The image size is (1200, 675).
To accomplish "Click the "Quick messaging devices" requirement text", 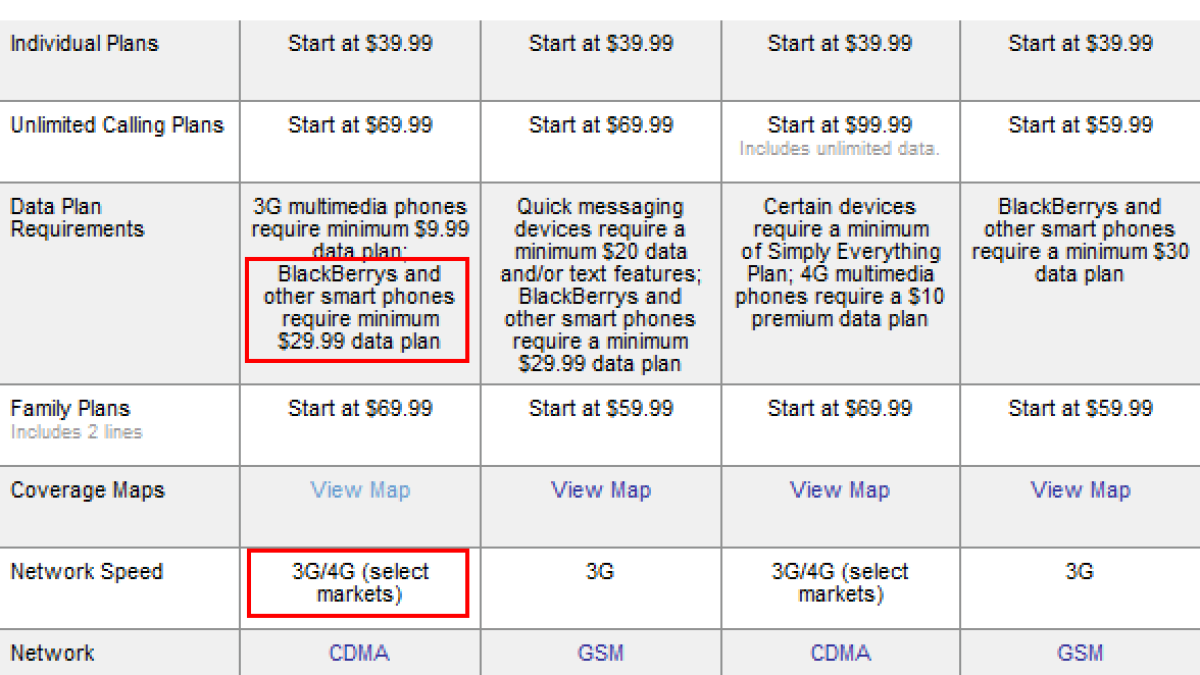I will [600, 219].
